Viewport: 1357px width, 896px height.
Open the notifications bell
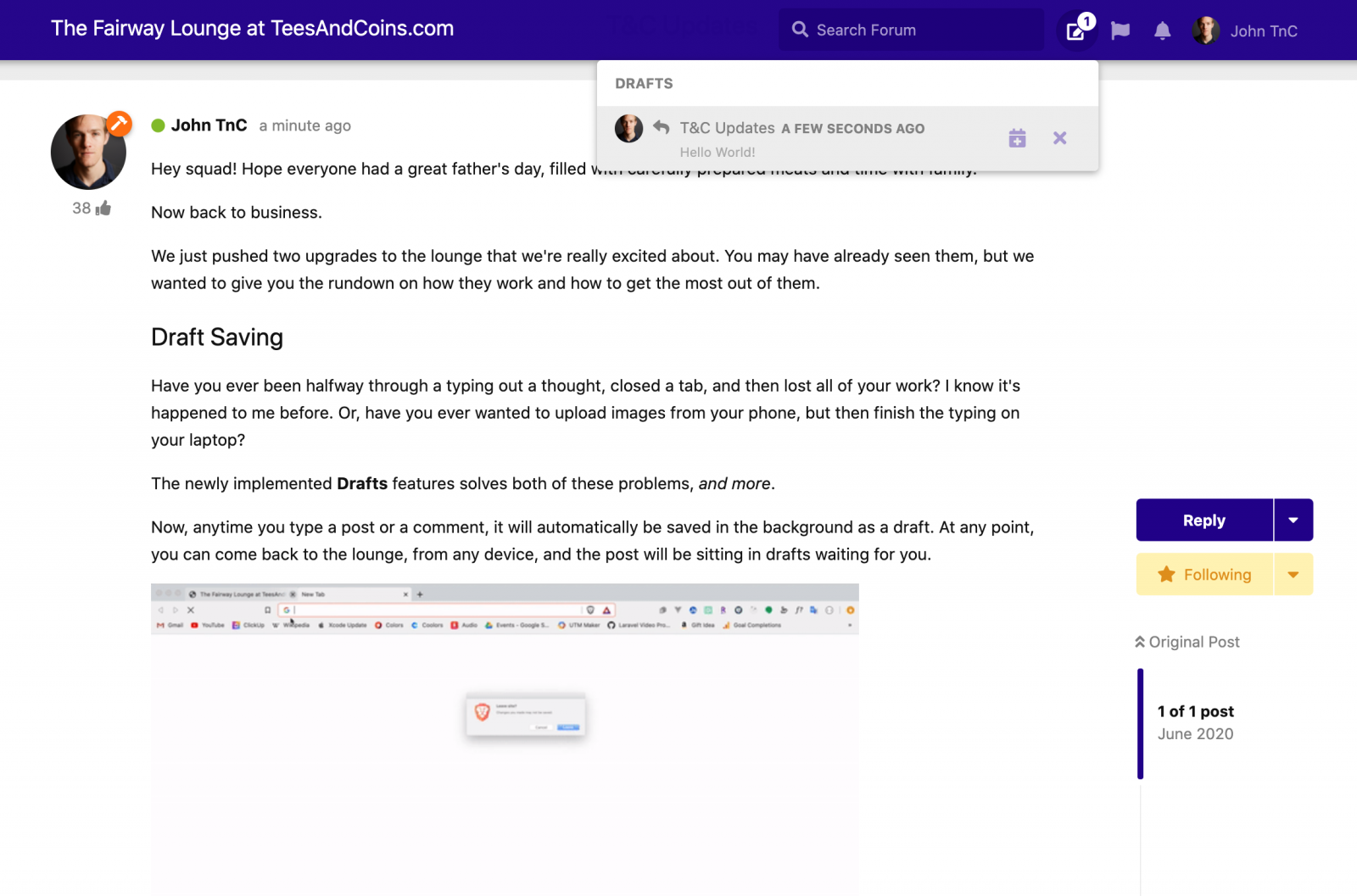[1163, 31]
